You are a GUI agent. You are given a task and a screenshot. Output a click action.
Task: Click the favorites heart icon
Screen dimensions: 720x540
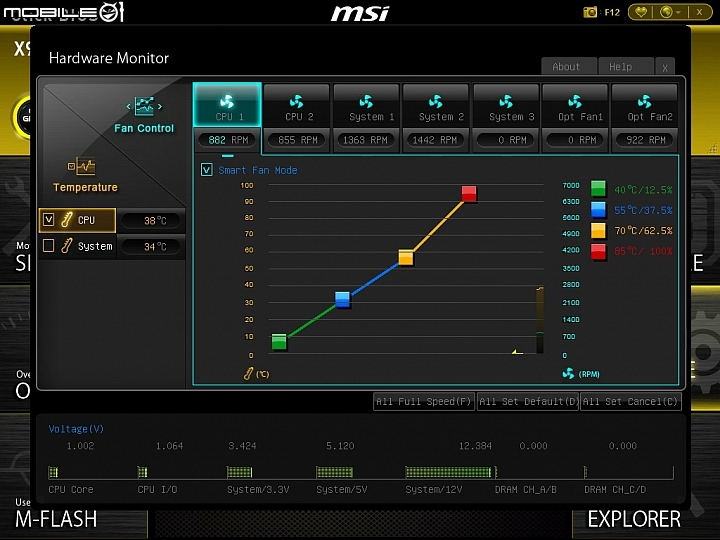(x=641, y=12)
